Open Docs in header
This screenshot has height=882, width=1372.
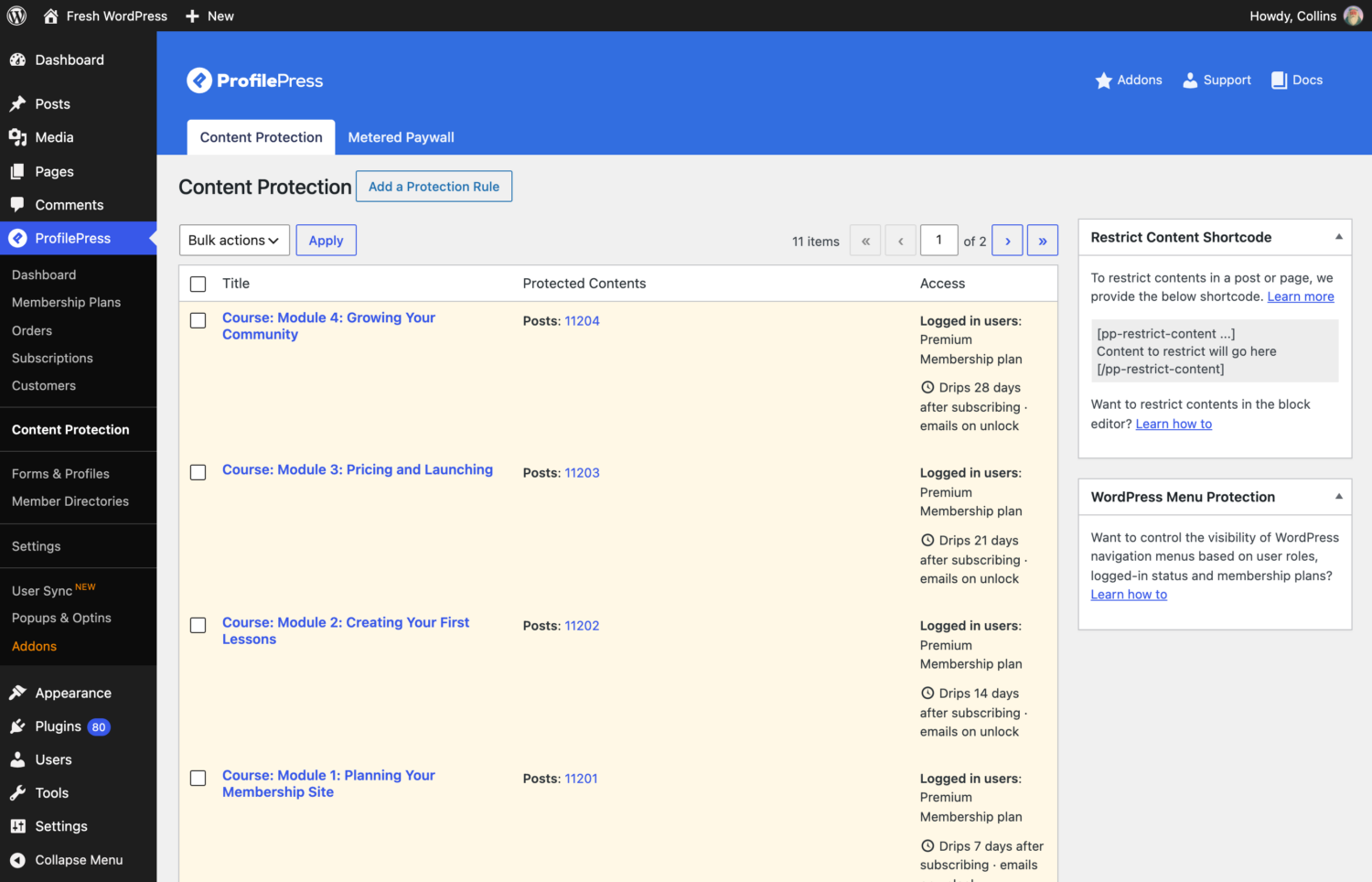click(x=1297, y=81)
